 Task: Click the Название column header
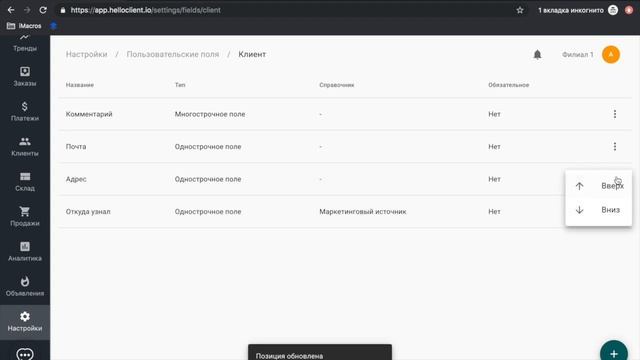80,85
